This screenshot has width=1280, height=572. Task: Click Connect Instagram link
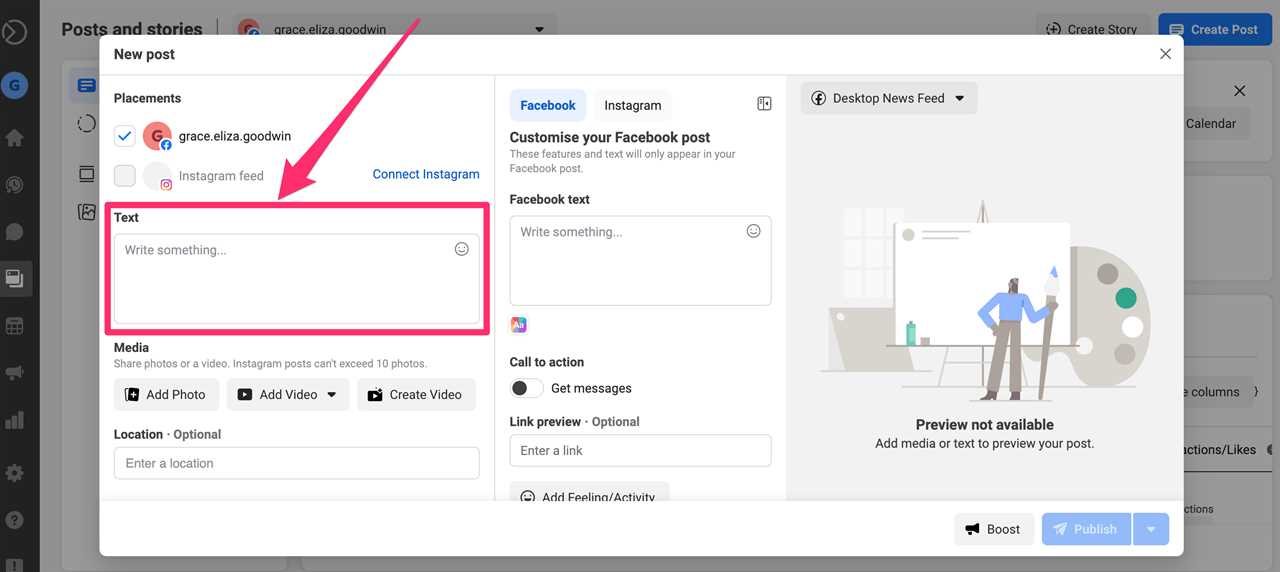click(426, 174)
